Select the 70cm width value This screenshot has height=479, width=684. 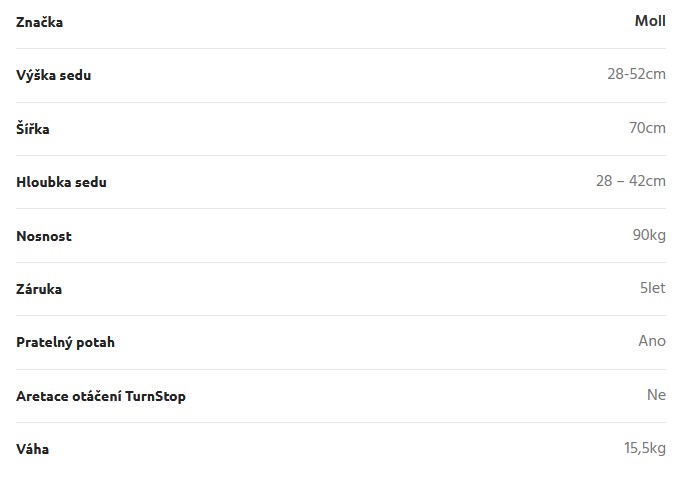pos(647,128)
